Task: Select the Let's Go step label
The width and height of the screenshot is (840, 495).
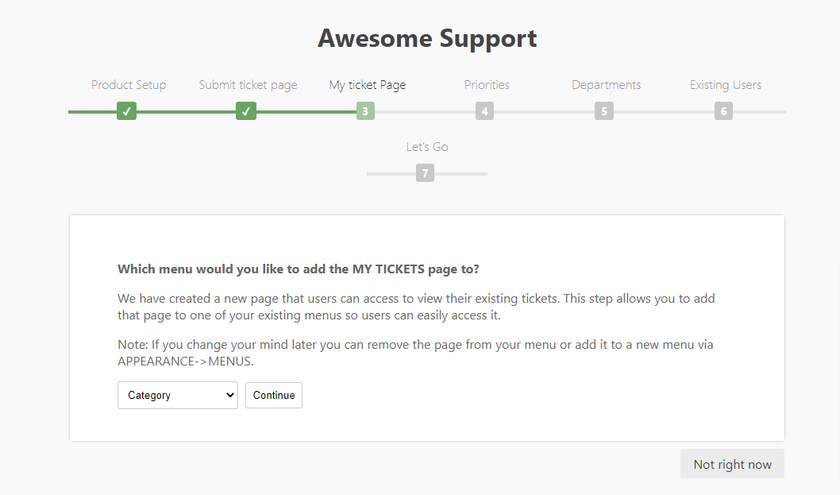Action: click(427, 147)
